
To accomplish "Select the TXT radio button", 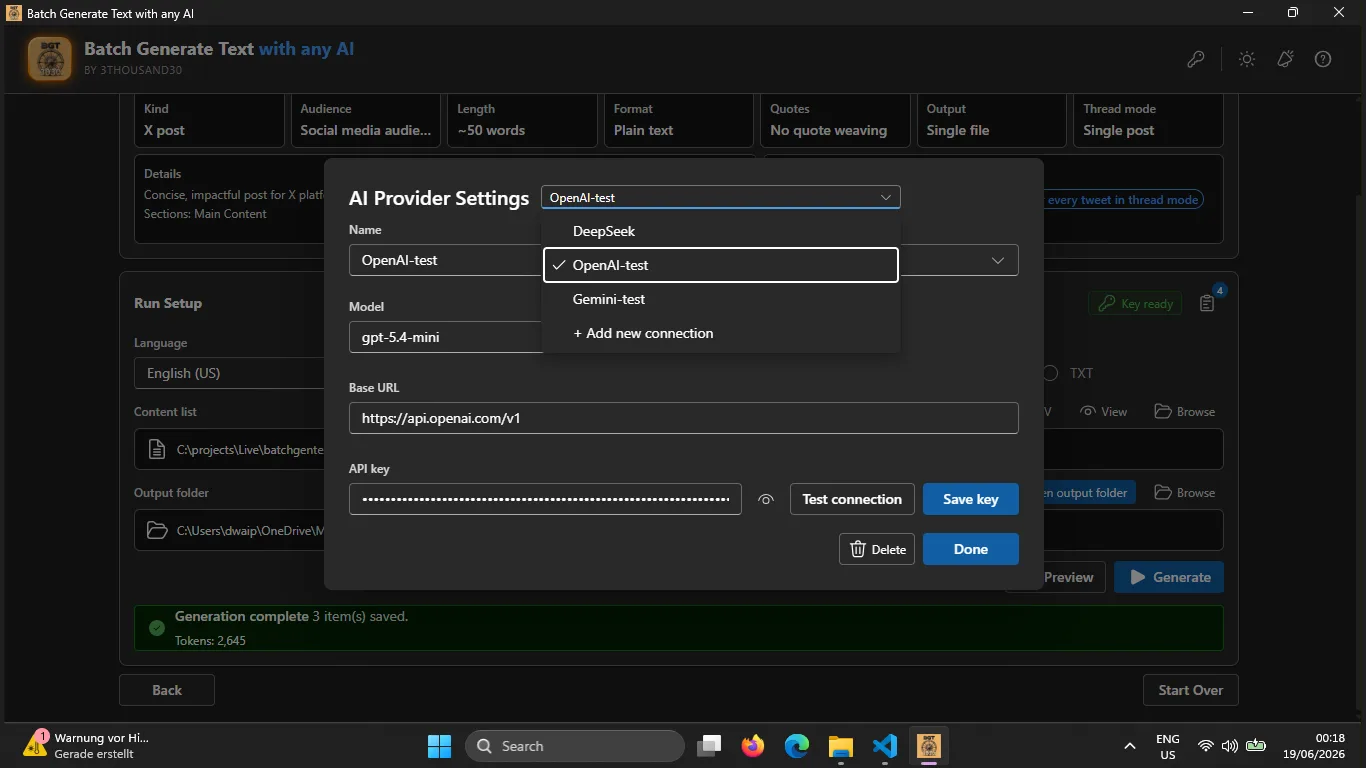I will click(x=1050, y=373).
